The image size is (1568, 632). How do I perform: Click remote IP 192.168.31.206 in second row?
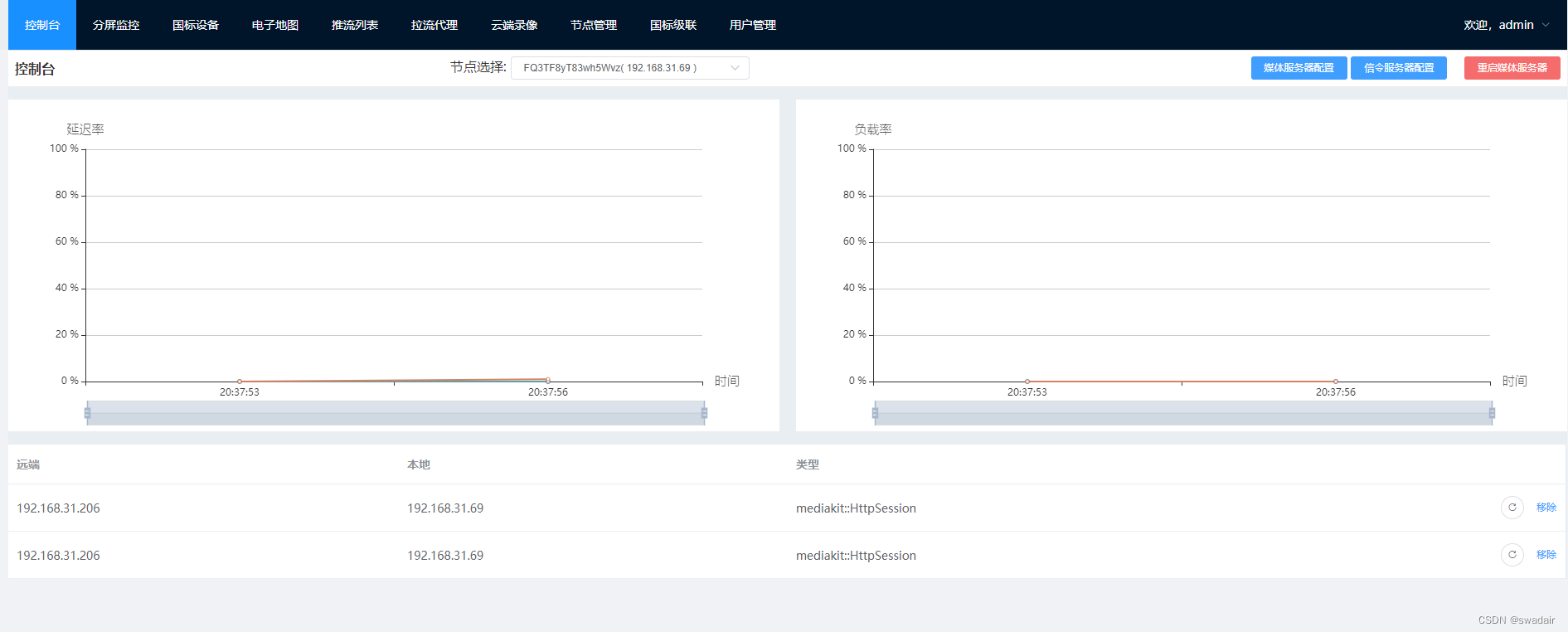(58, 556)
